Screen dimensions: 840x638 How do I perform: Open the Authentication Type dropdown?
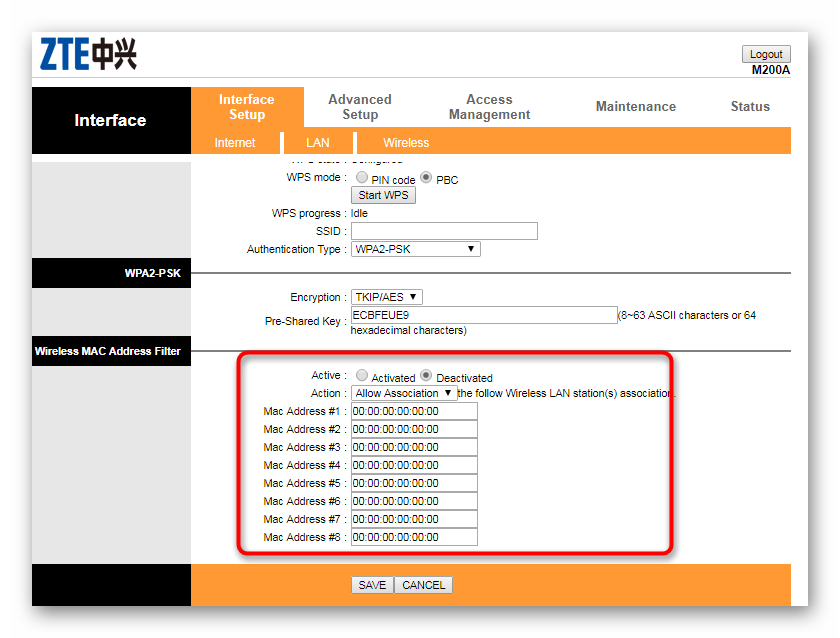416,249
